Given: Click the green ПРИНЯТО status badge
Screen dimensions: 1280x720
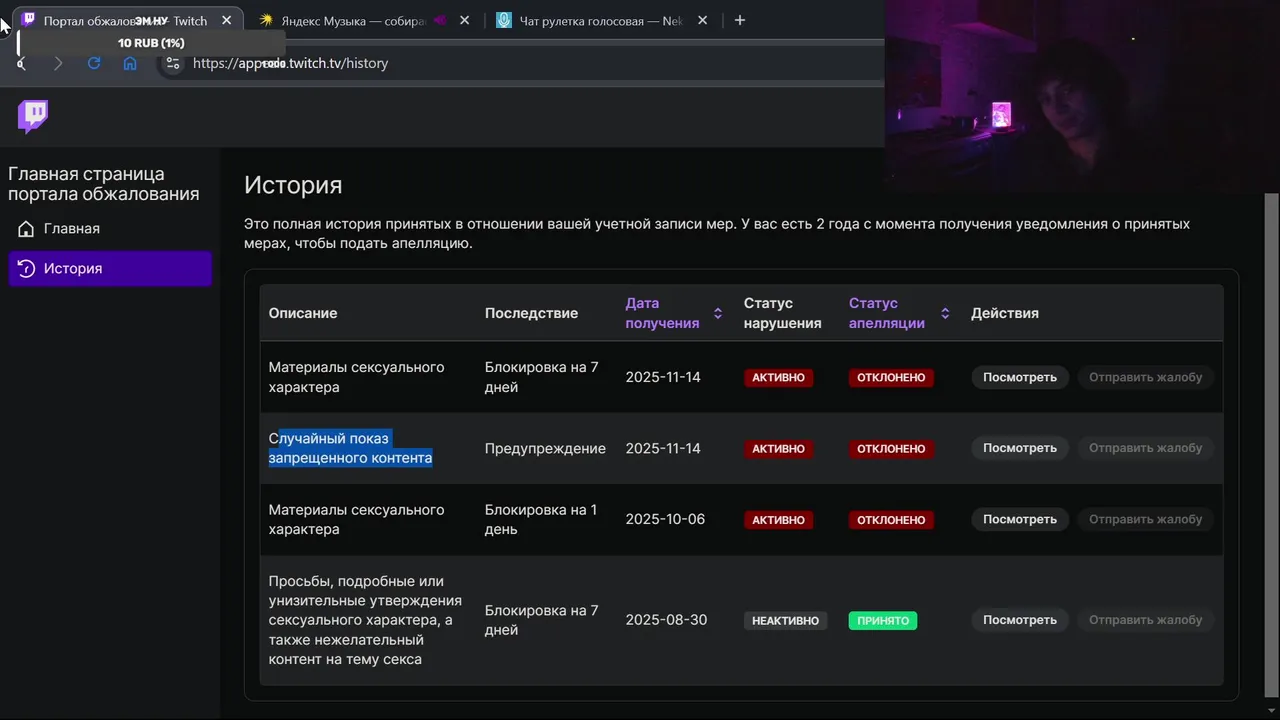Looking at the screenshot, I should [883, 621].
